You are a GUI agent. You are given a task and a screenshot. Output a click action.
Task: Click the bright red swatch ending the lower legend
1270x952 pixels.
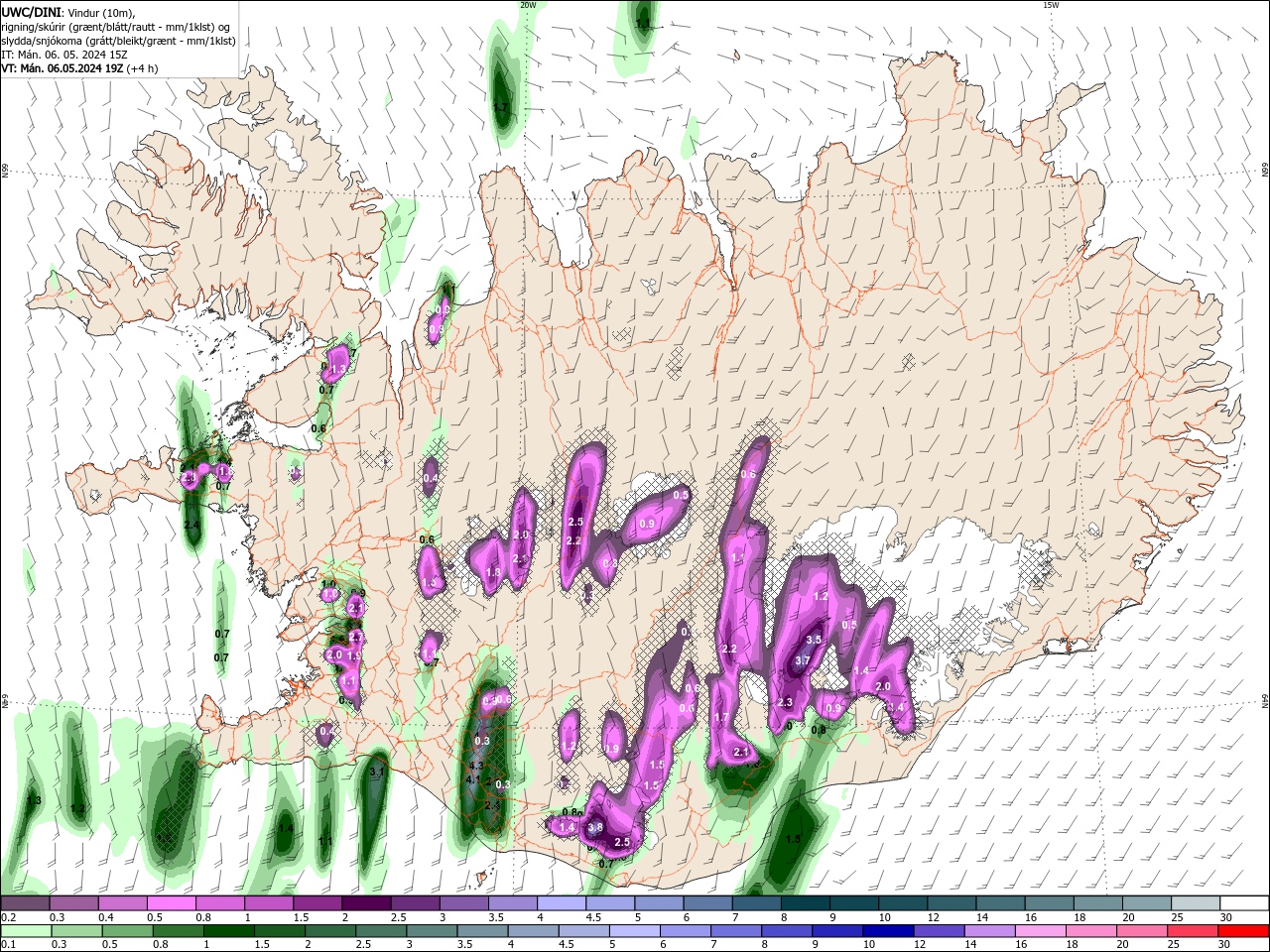1243,931
